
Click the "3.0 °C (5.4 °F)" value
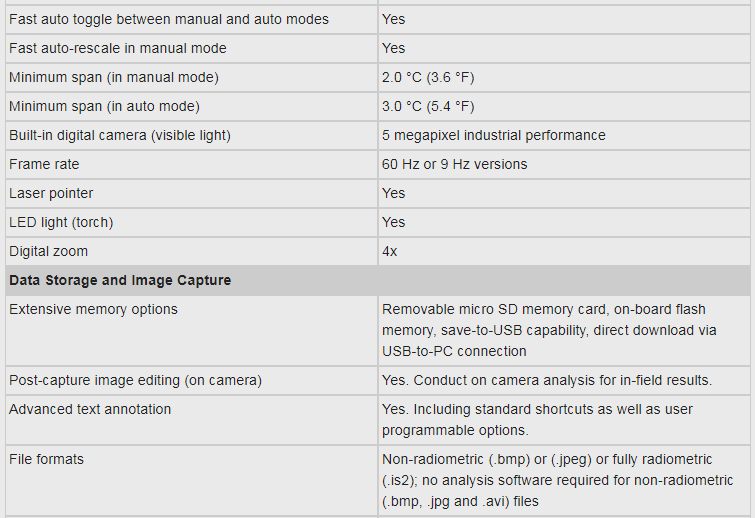(428, 106)
